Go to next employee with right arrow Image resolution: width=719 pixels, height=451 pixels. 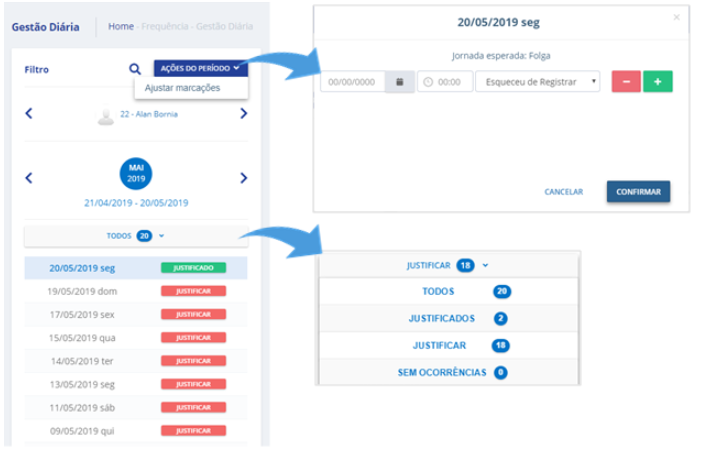tap(244, 114)
